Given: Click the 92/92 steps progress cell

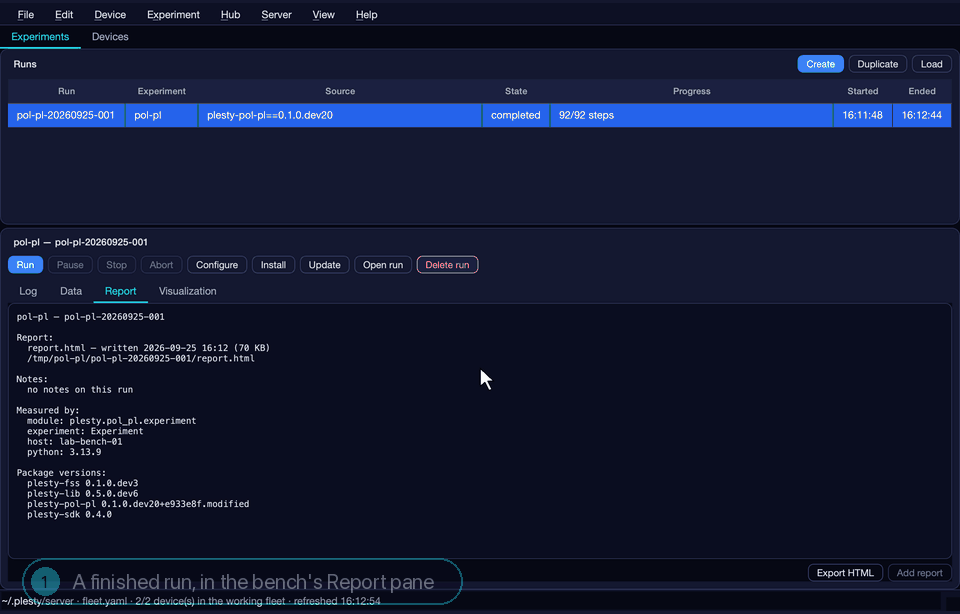Looking at the screenshot, I should (691, 115).
